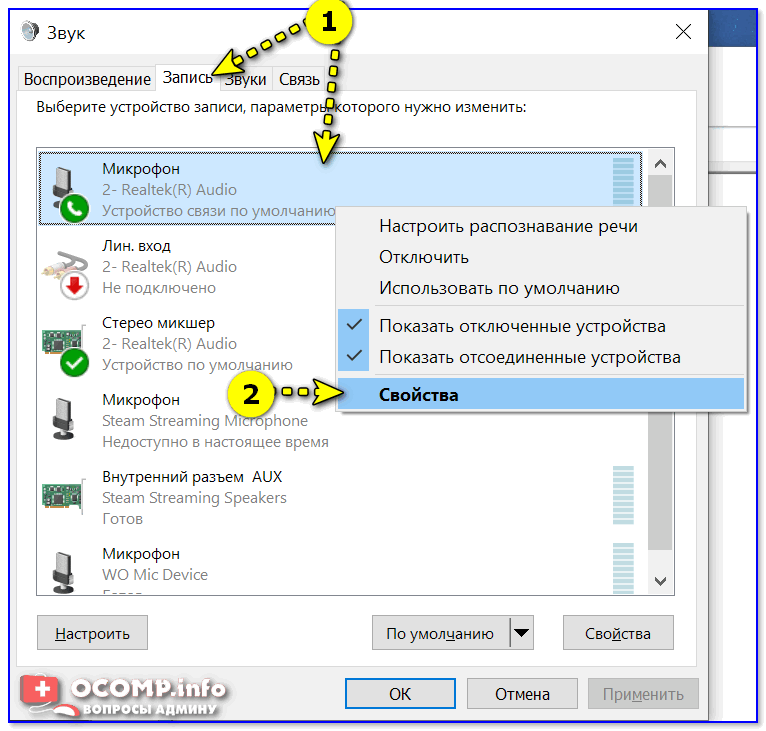Click the Настроить button
Image resolution: width=766 pixels, height=731 pixels.
click(92, 633)
